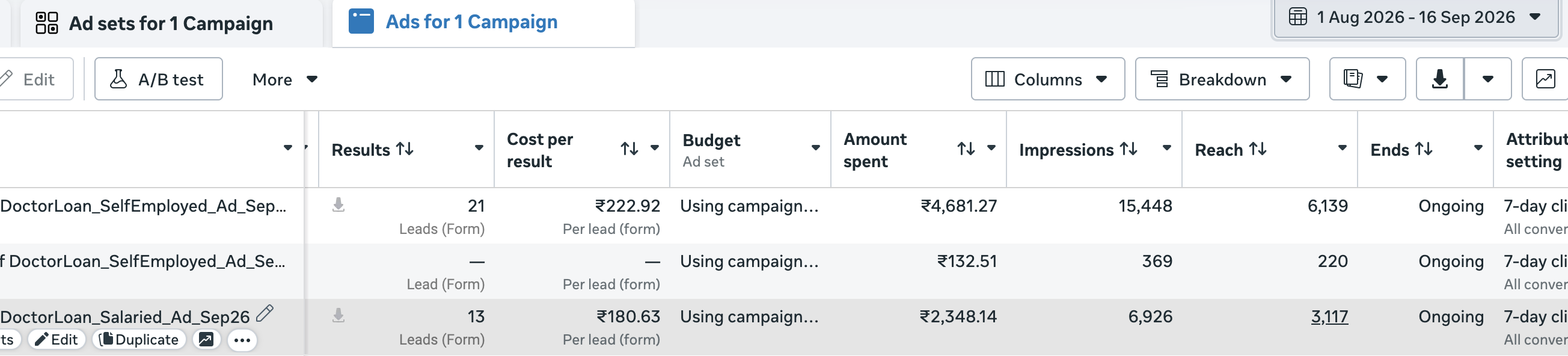This screenshot has height=356, width=1568.
Task: Sort by Results column arrows
Action: 405,149
